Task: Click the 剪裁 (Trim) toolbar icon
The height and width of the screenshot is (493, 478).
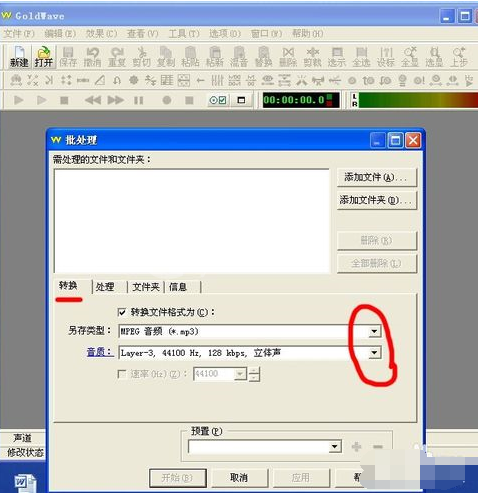Action: [312, 57]
